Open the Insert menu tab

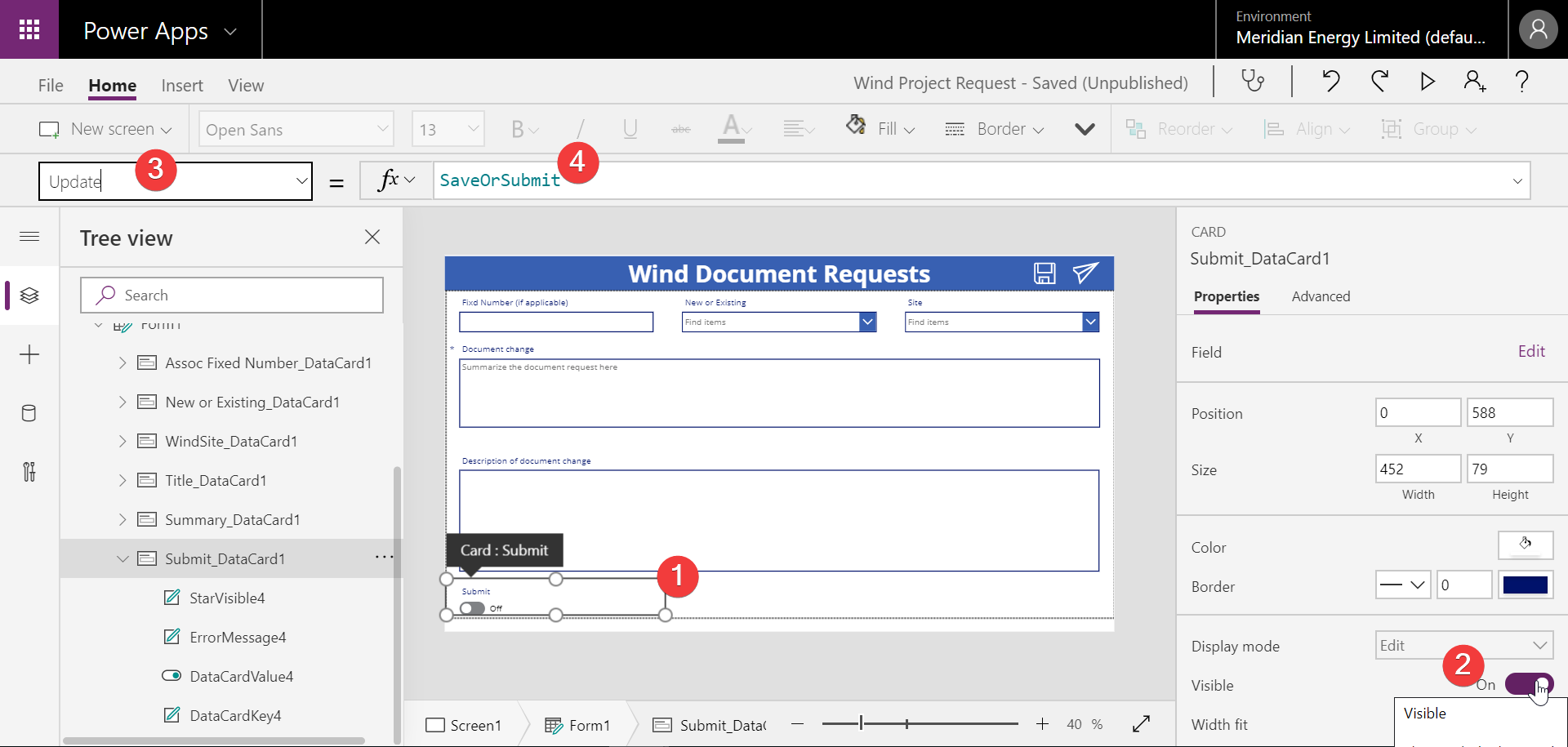coord(182,86)
